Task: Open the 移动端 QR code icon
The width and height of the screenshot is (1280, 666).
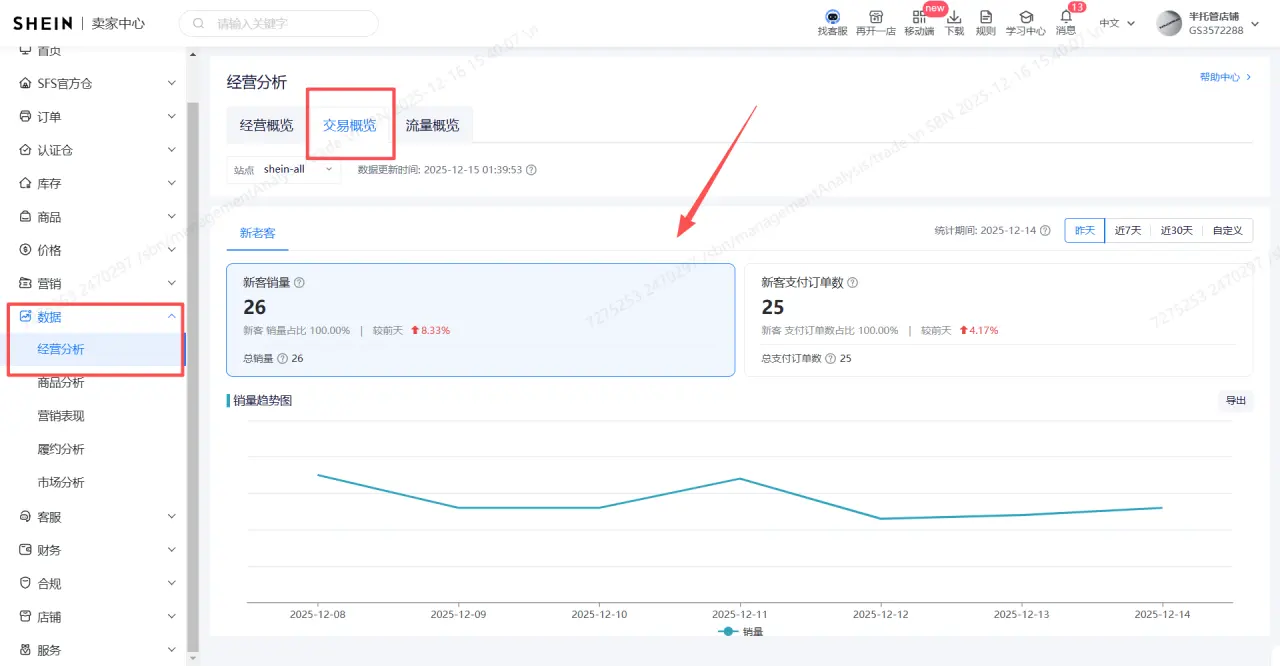Action: point(919,17)
